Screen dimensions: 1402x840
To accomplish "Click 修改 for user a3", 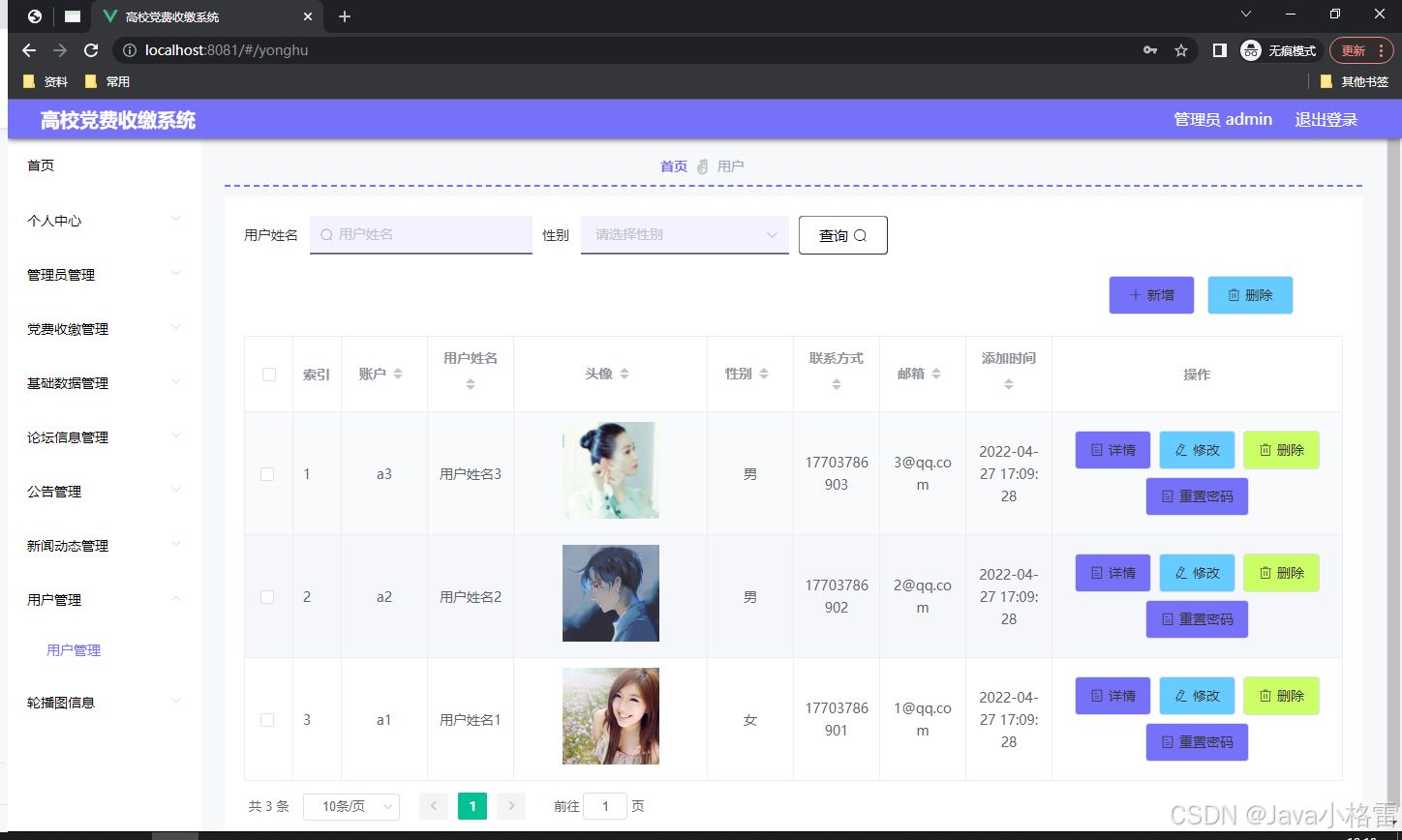I will click(x=1197, y=450).
